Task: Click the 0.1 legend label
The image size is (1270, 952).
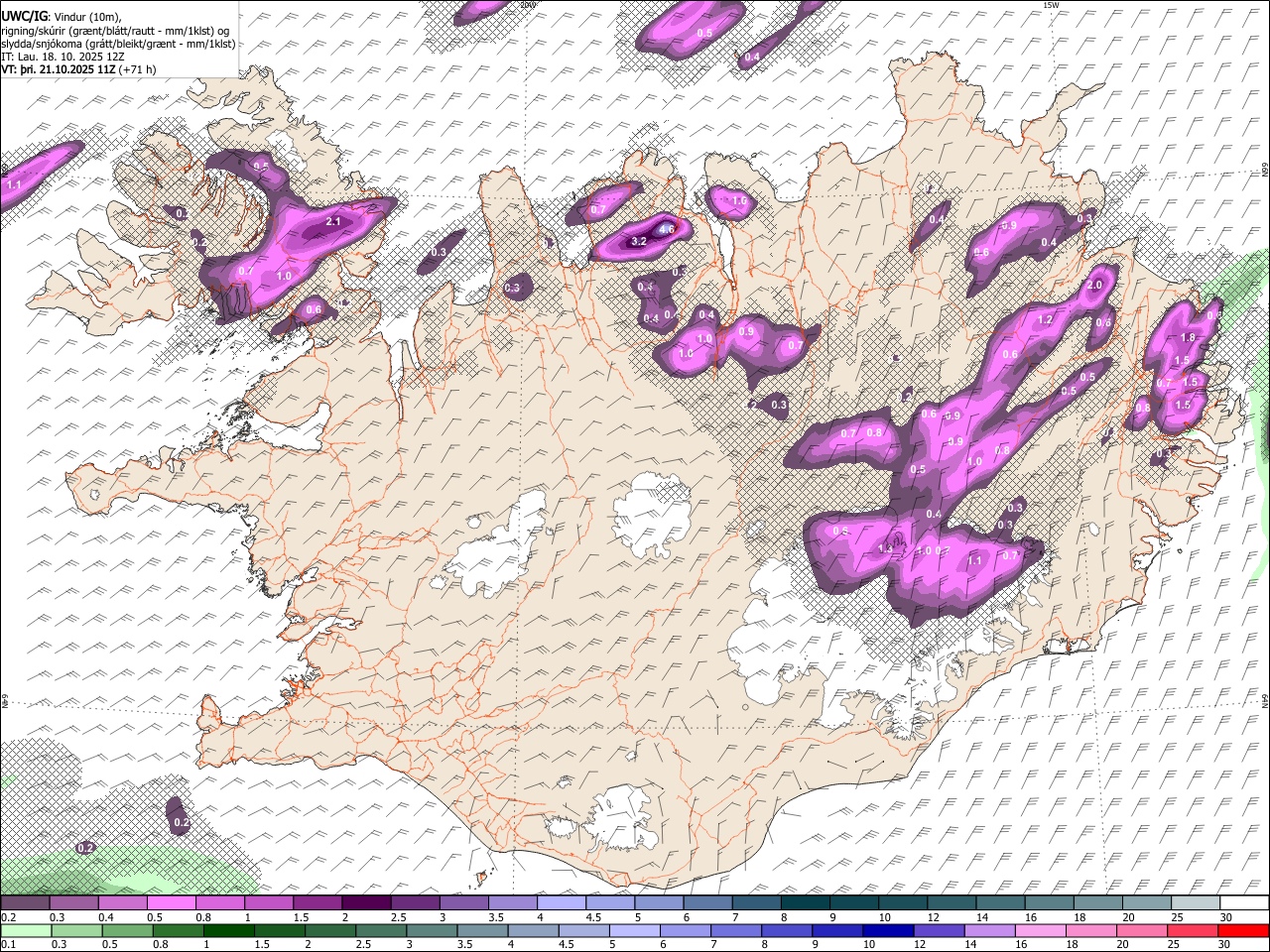Action: pos(8,945)
